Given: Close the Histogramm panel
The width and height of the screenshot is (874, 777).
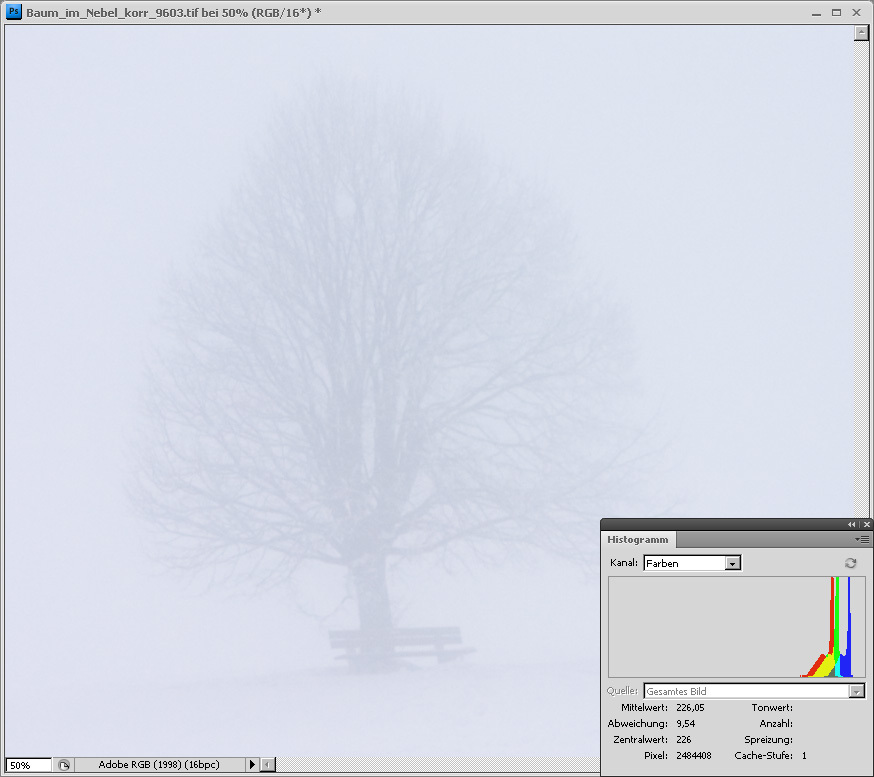Looking at the screenshot, I should coord(866,525).
